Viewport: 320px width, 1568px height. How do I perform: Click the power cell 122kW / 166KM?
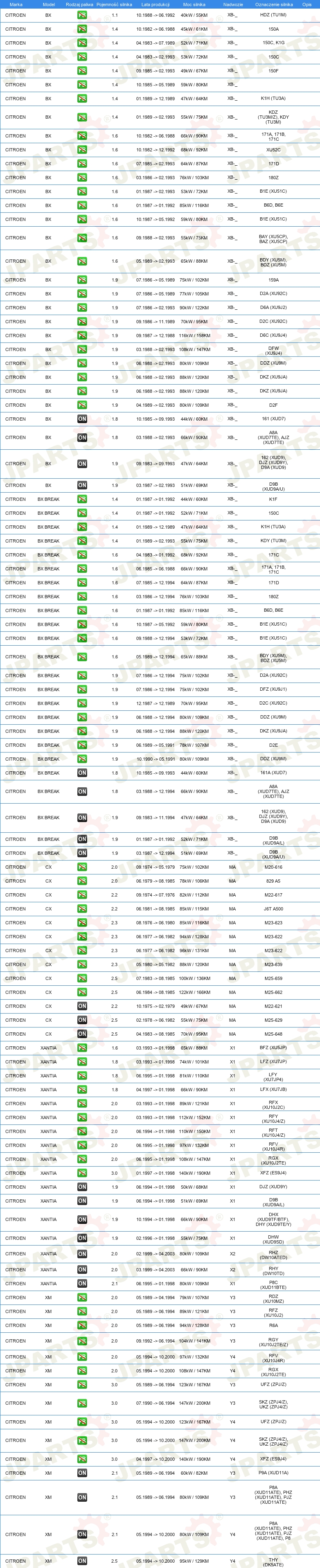(x=194, y=993)
